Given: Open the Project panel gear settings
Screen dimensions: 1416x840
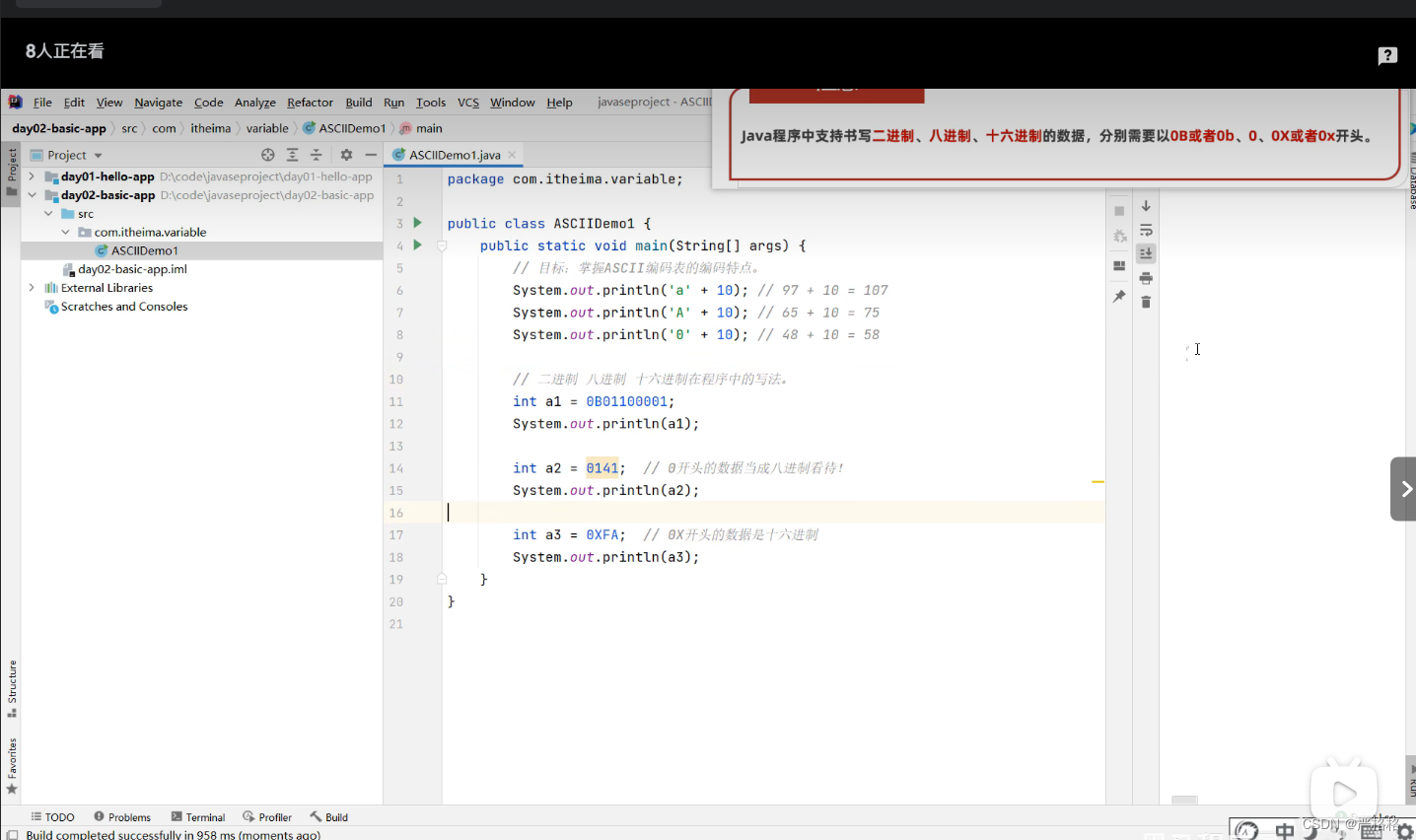Looking at the screenshot, I should (346, 155).
